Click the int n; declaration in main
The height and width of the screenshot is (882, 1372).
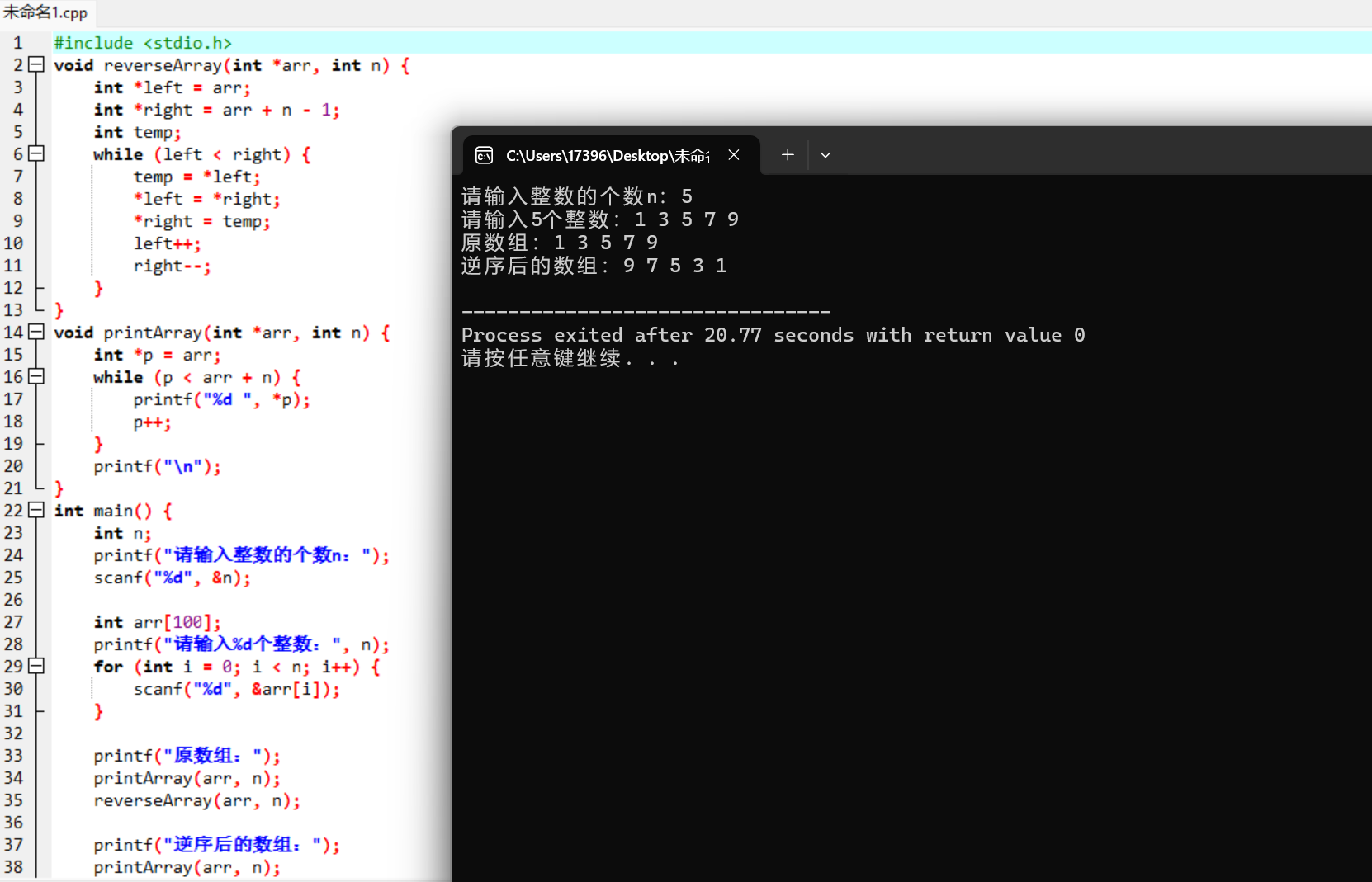122,533
